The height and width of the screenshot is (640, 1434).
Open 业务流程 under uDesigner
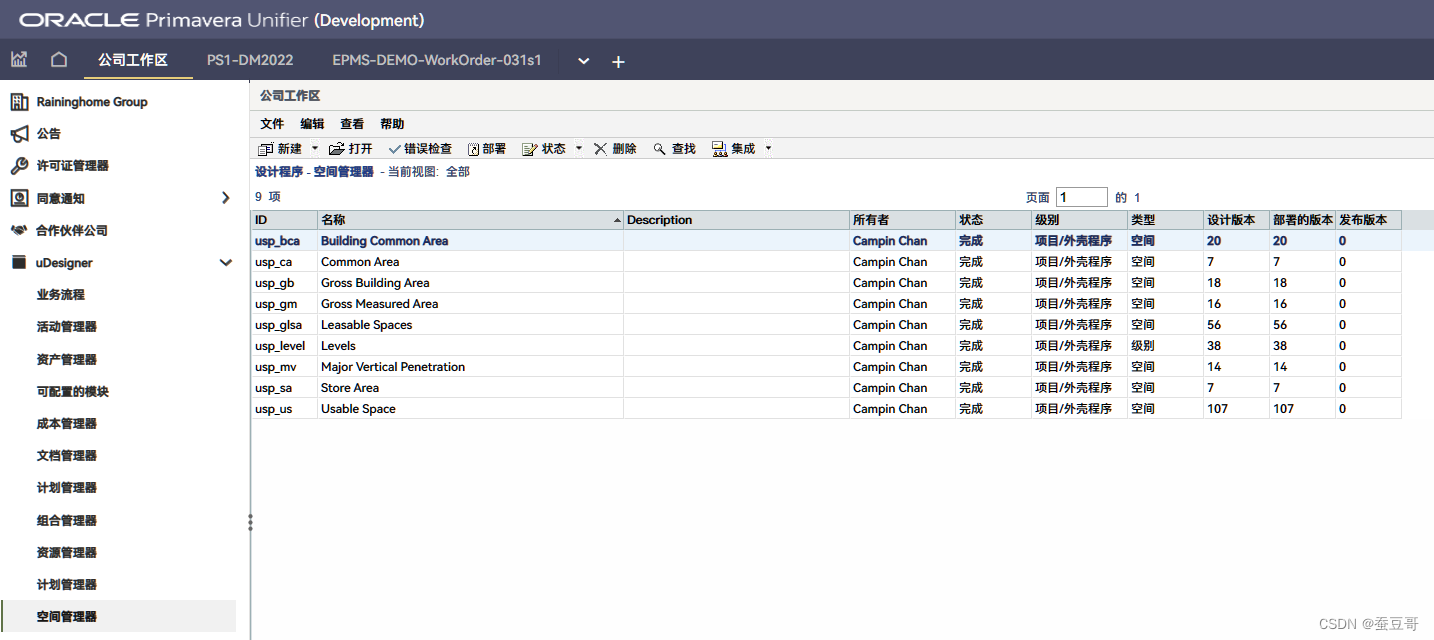point(61,295)
